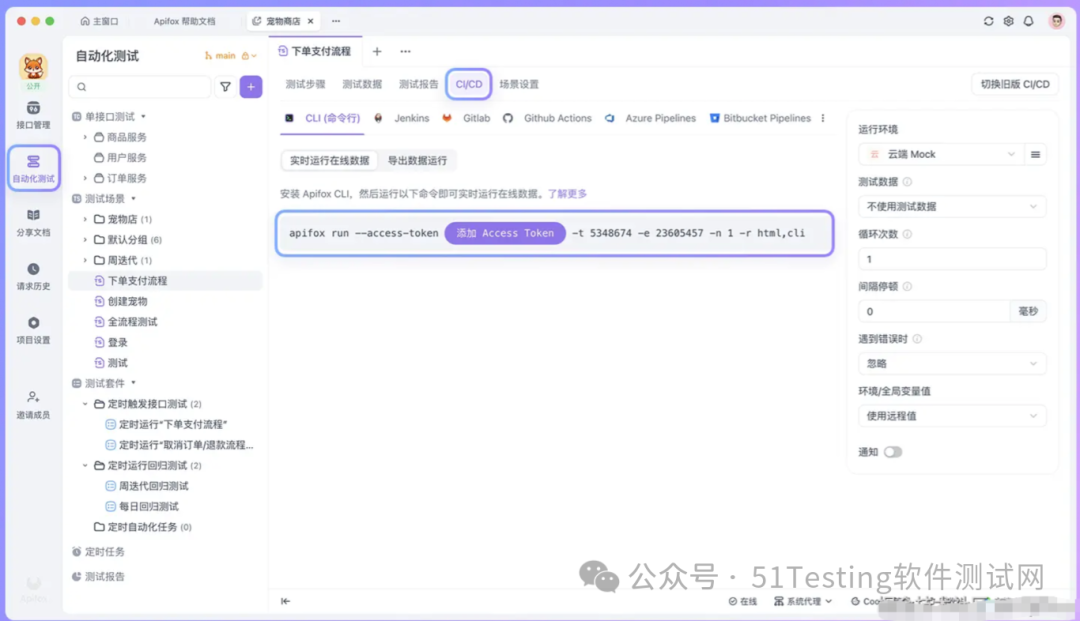Viewport: 1080px width, 621px height.
Task: Click the user avatar top right
Action: click(1057, 21)
